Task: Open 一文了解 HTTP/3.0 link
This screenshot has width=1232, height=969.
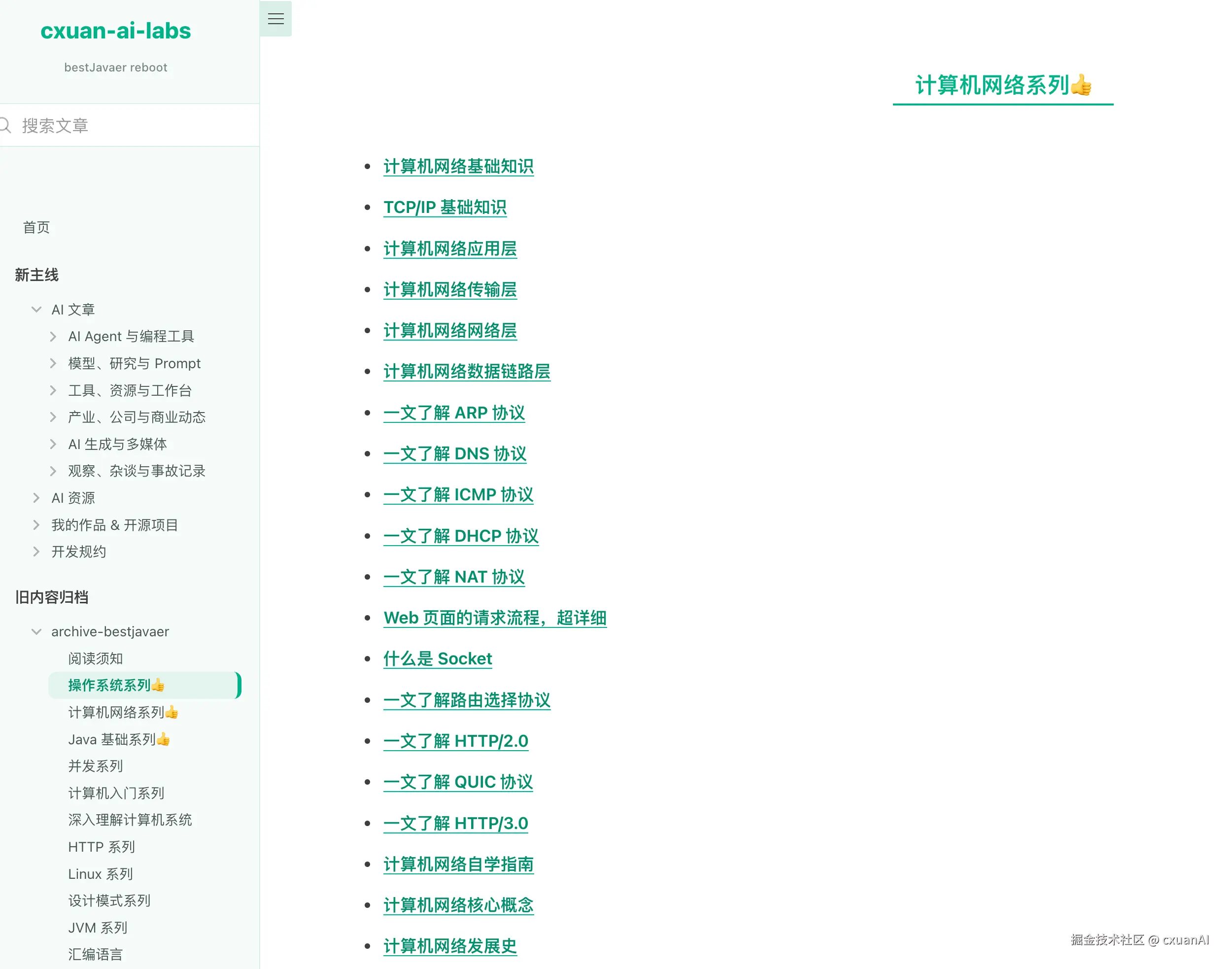Action: point(455,823)
